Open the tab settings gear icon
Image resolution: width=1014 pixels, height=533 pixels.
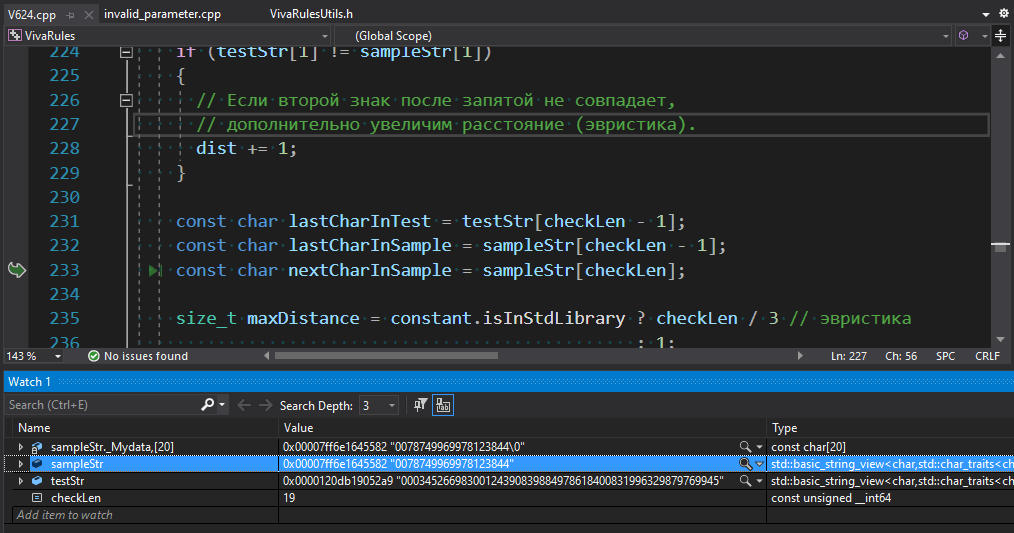(1004, 13)
